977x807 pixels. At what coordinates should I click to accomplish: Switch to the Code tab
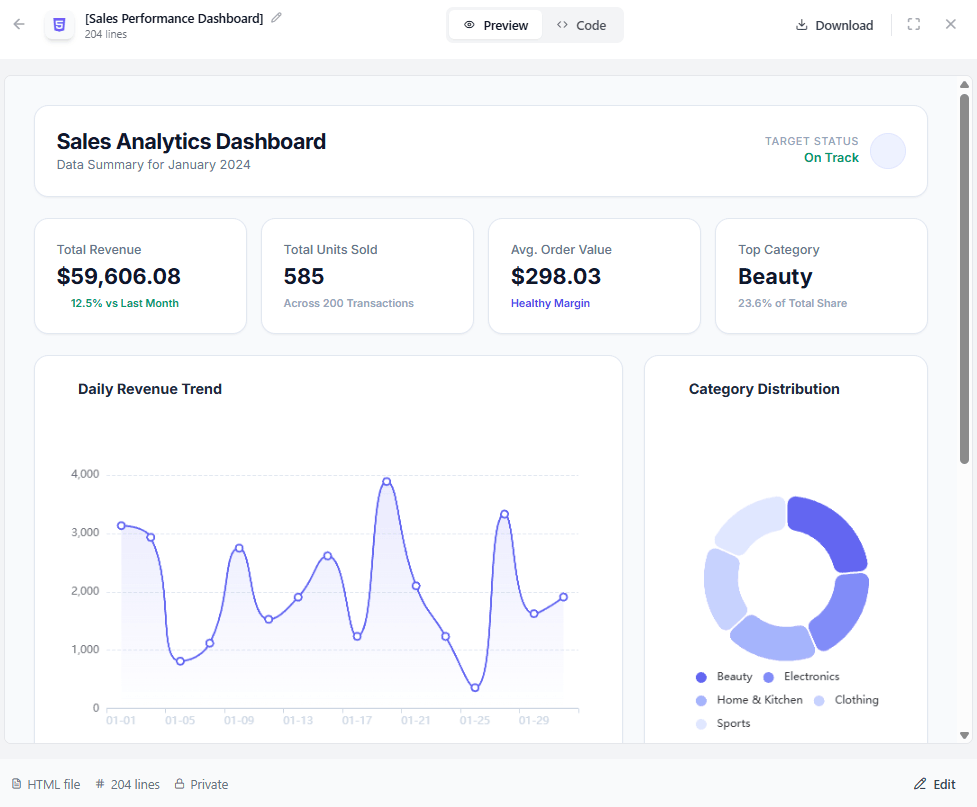tap(581, 25)
